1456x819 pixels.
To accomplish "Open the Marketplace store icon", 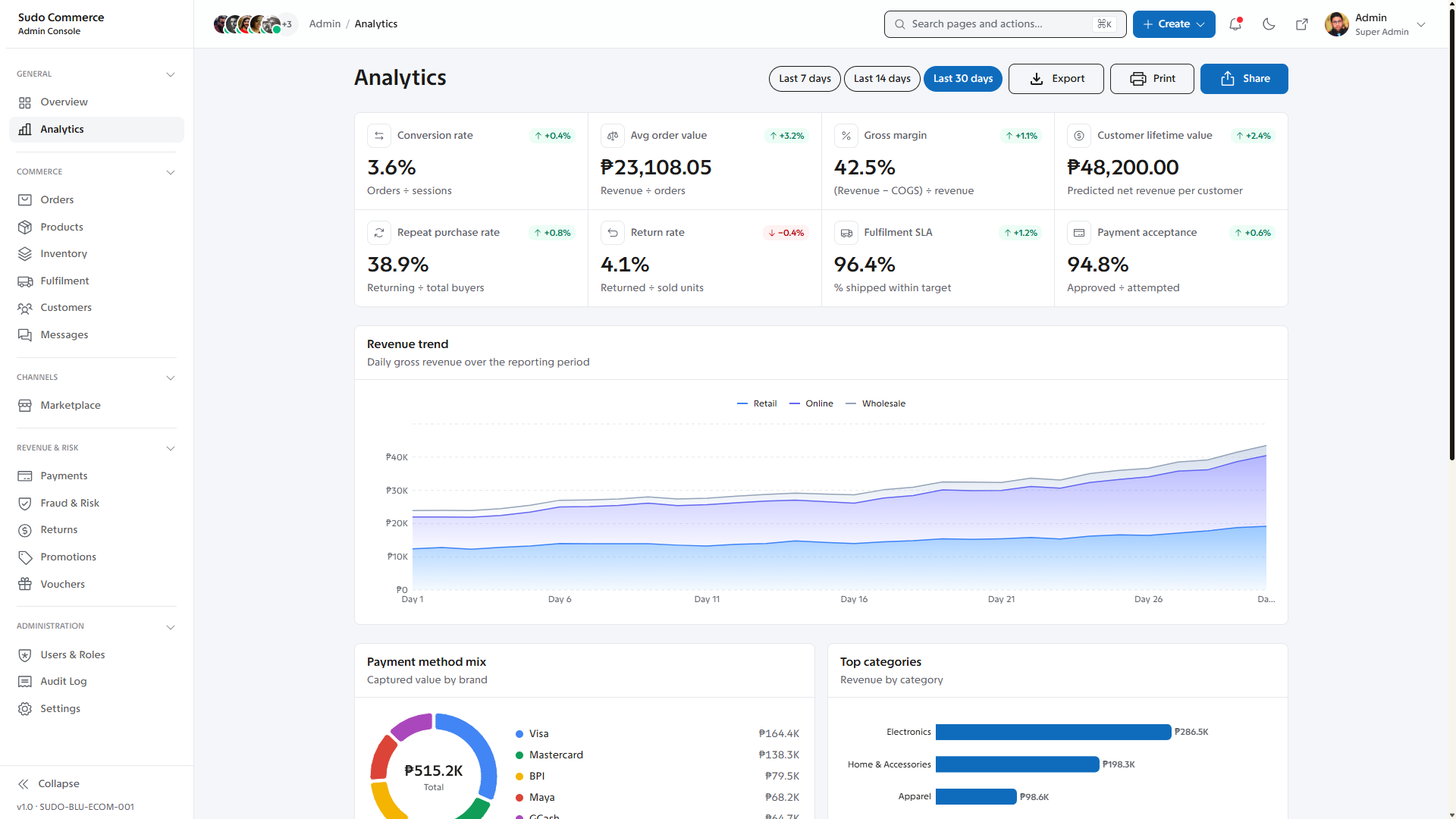I will (25, 406).
